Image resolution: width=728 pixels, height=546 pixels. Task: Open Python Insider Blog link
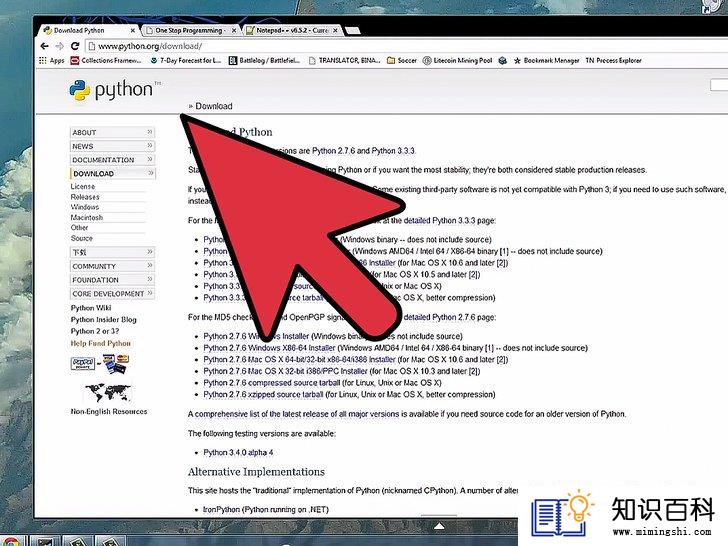point(104,319)
